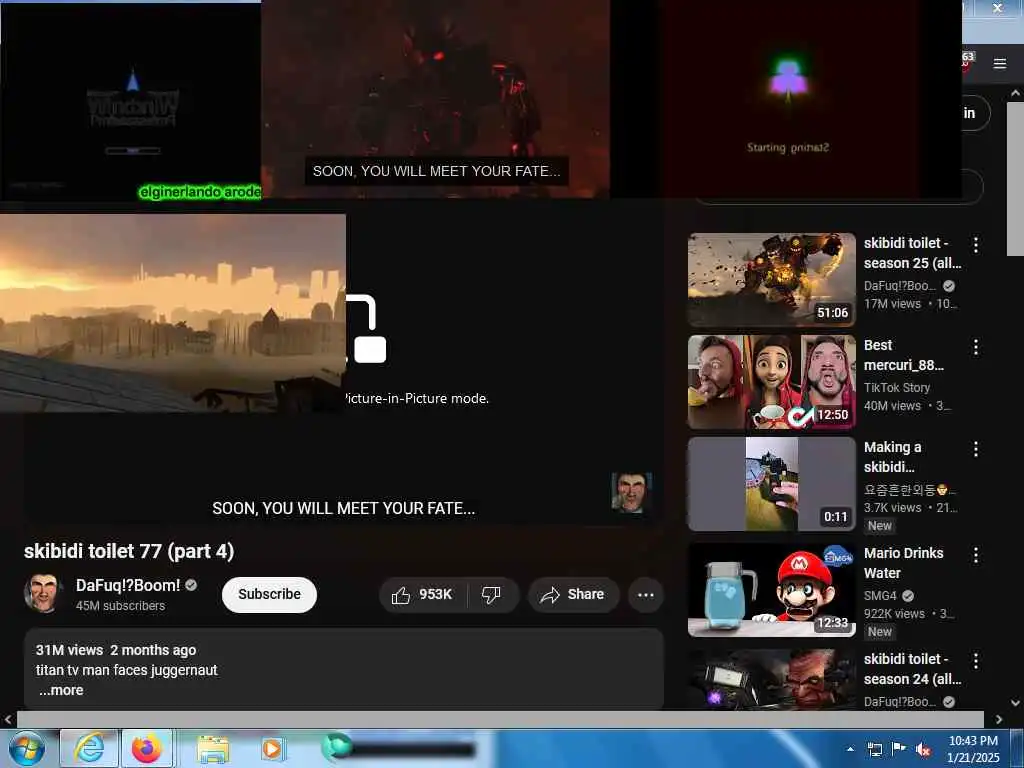The width and height of the screenshot is (1024, 768).
Task: Open Windows Explorer folder on the taskbar
Action: coord(213,749)
